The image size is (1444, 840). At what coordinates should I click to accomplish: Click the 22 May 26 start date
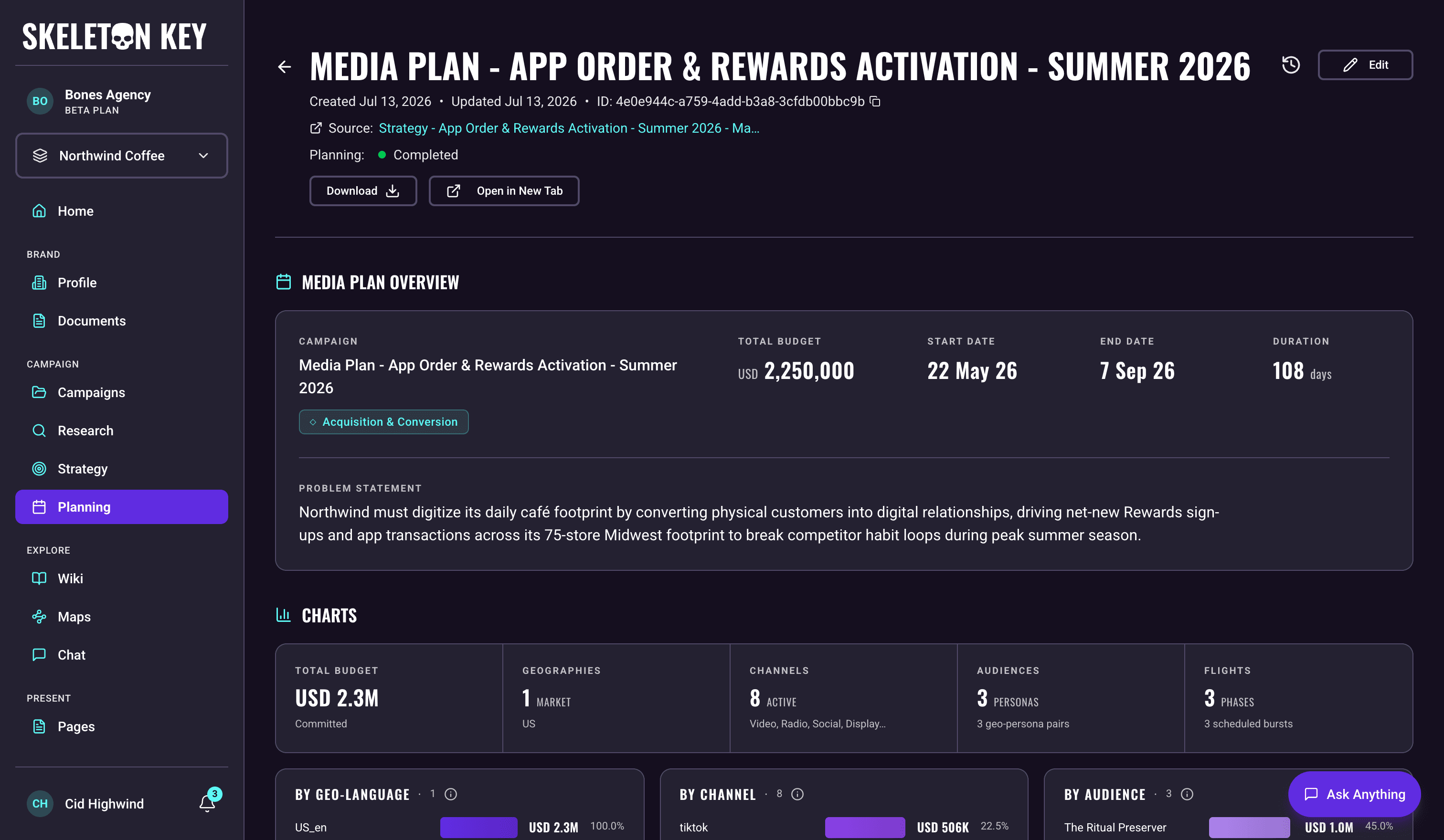tap(972, 371)
